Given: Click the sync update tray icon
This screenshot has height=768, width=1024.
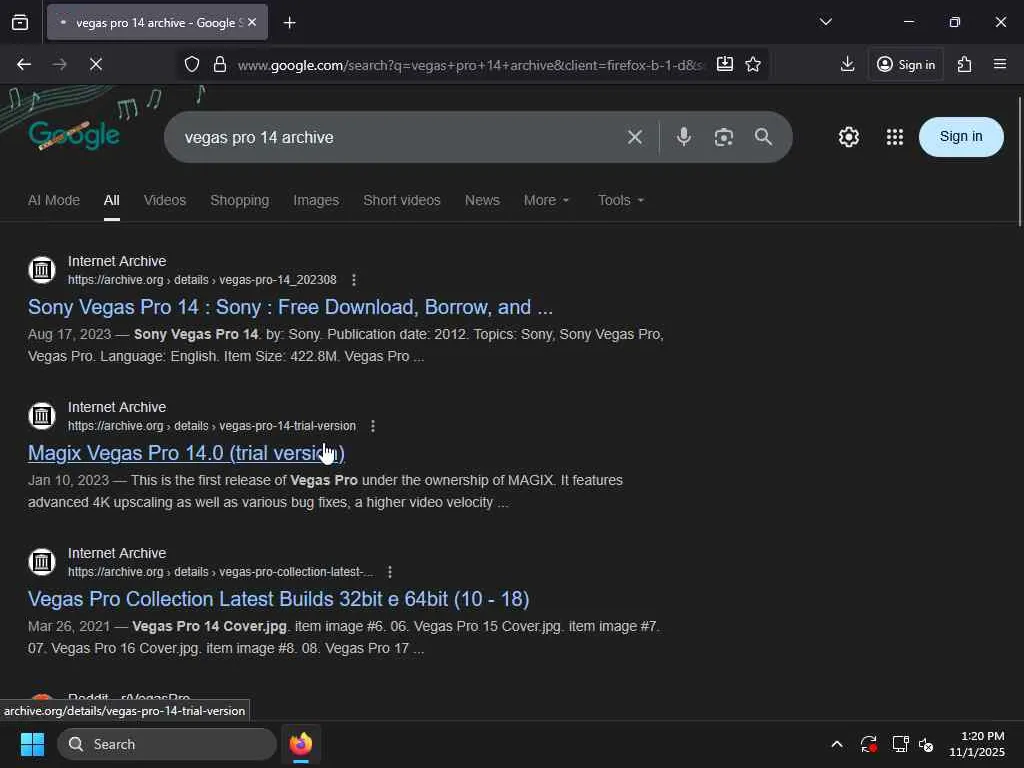Looking at the screenshot, I should click(868, 744).
